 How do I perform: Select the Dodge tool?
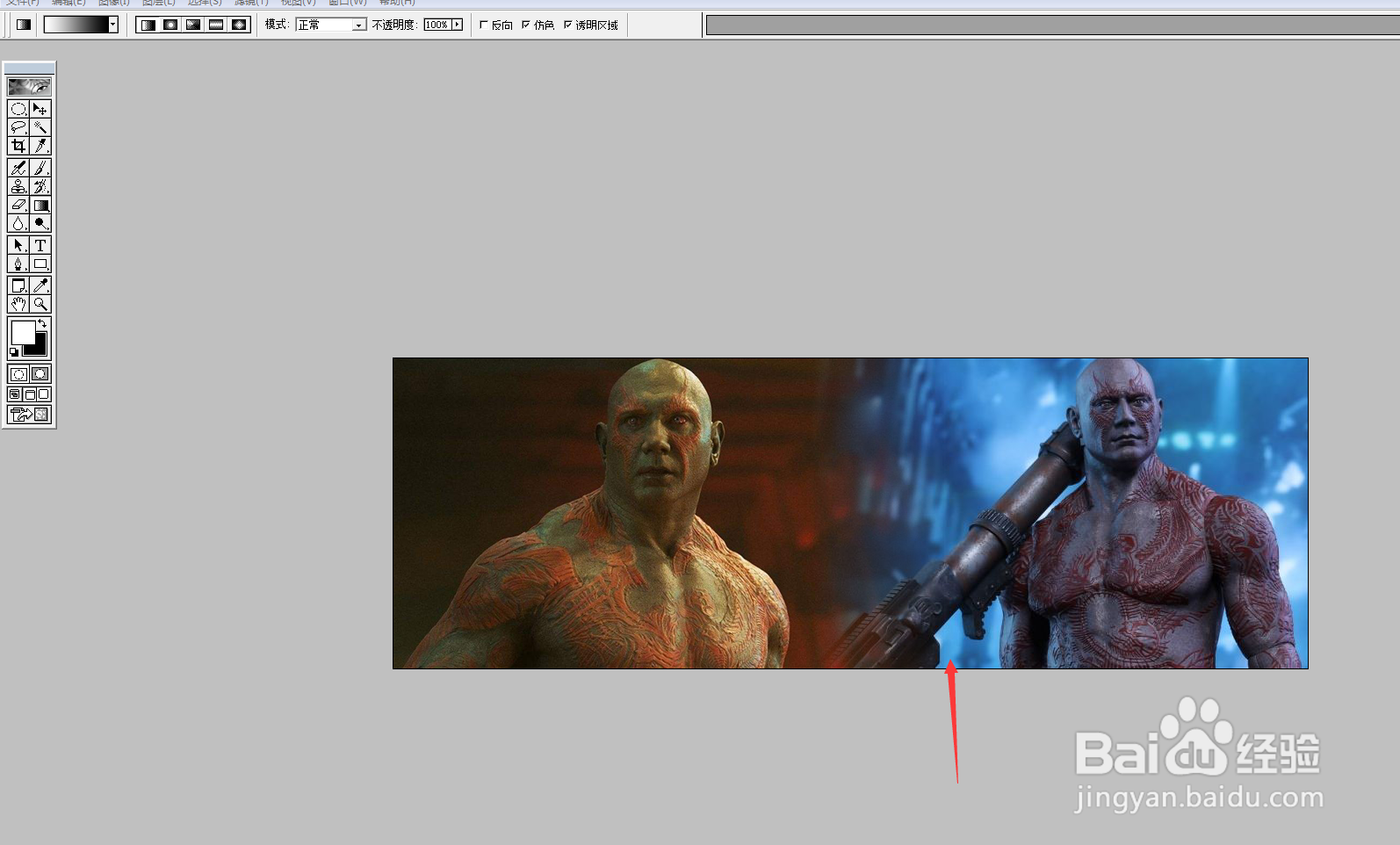[40, 223]
